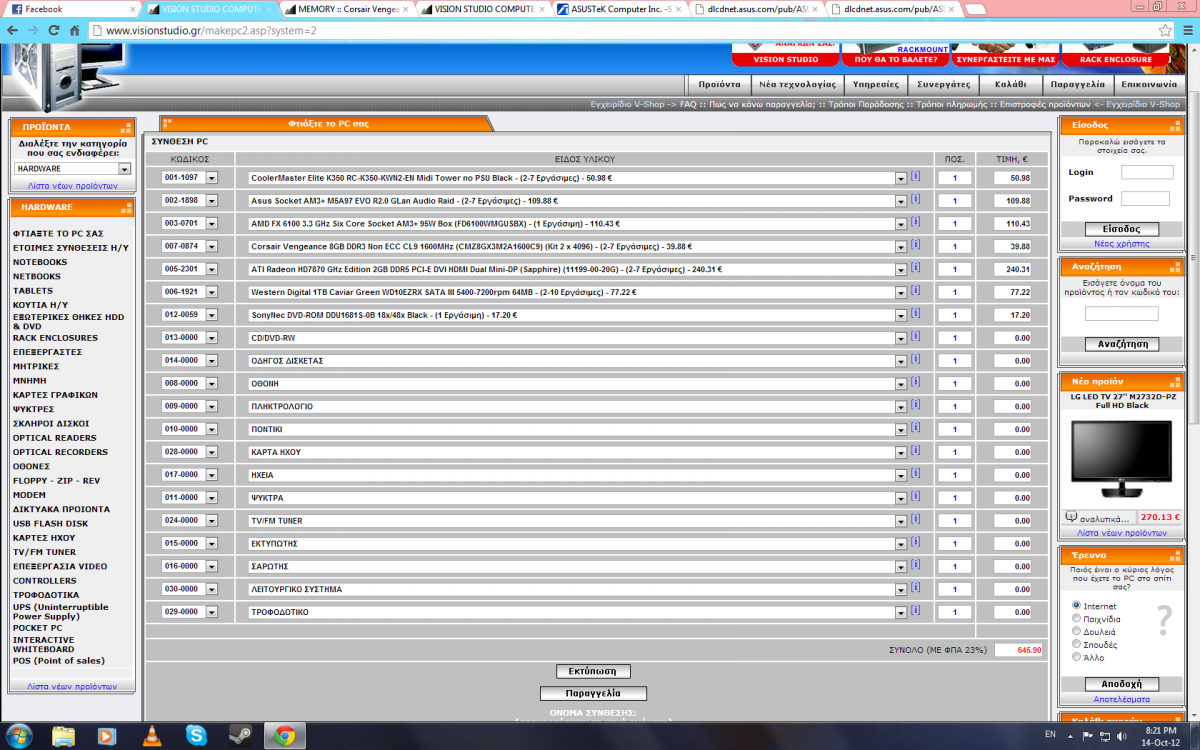The width and height of the screenshot is (1200, 750).
Task: Expand ΚΑΡΤΑ ΗΧΟΥ product dropdown
Action: [x=901, y=452]
